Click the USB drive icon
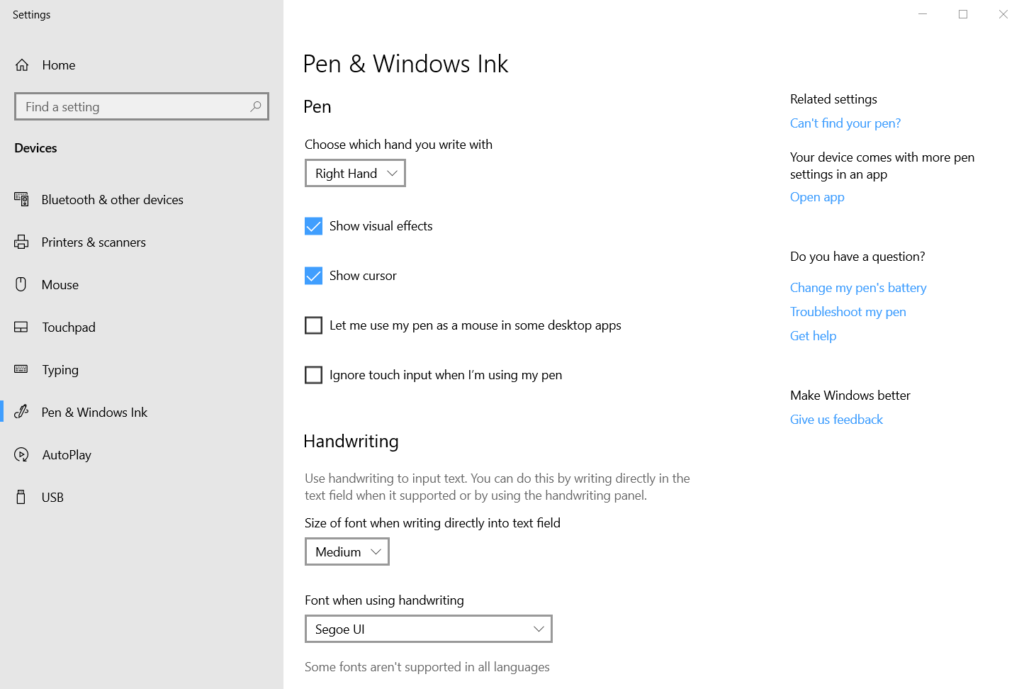This screenshot has width=1024, height=689. point(22,497)
